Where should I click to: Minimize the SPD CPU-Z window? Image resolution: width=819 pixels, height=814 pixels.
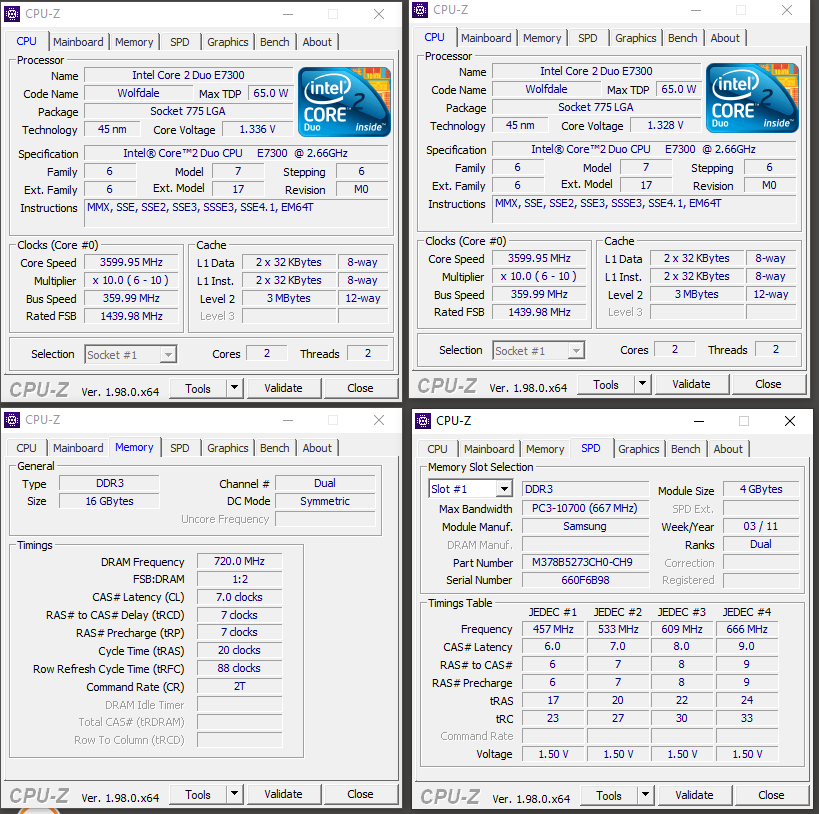coord(699,421)
